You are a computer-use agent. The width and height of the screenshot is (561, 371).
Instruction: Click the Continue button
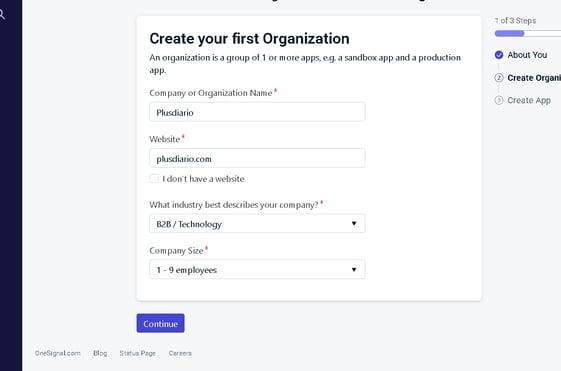click(160, 323)
